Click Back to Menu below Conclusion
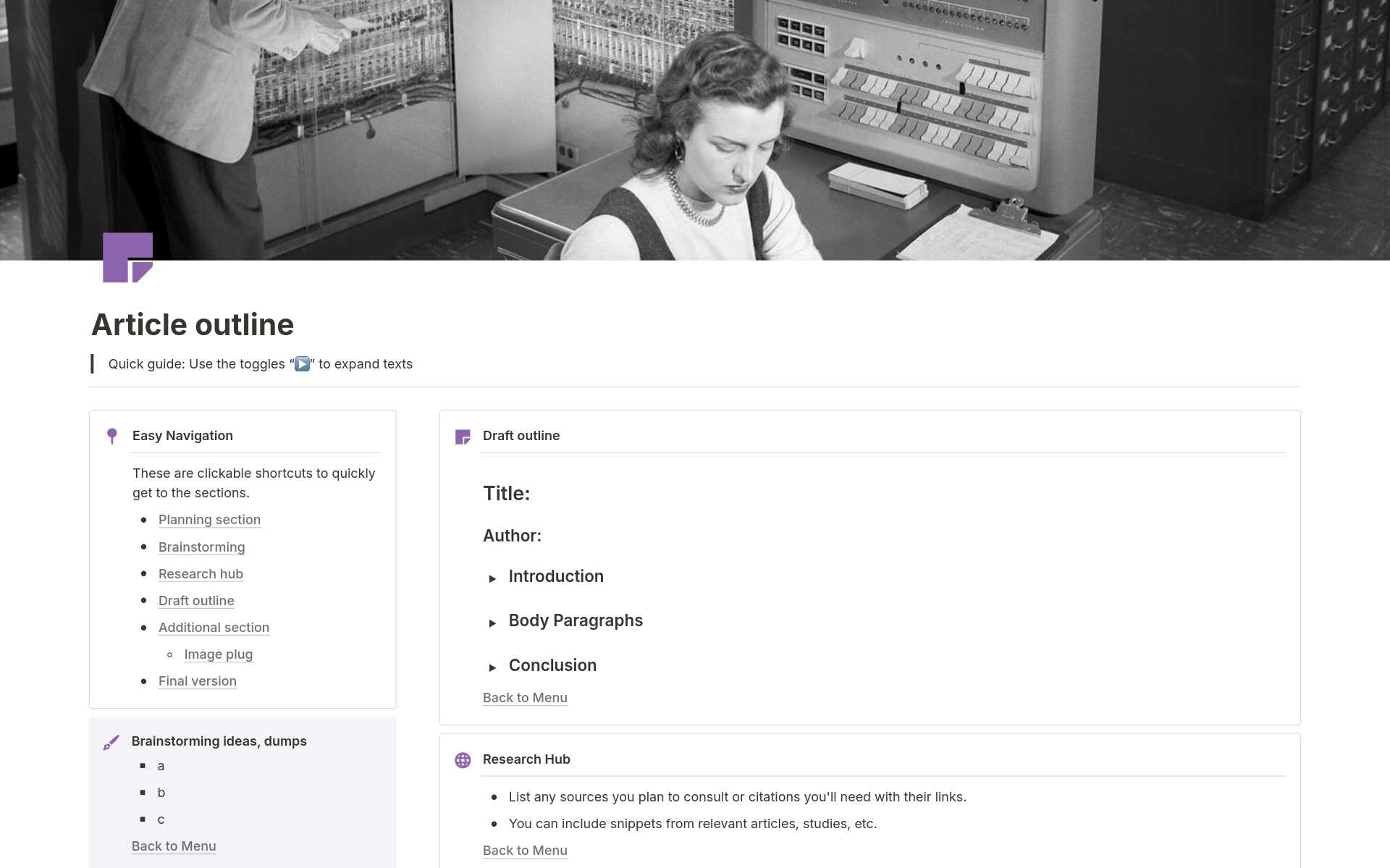The width and height of the screenshot is (1390, 868). (525, 697)
